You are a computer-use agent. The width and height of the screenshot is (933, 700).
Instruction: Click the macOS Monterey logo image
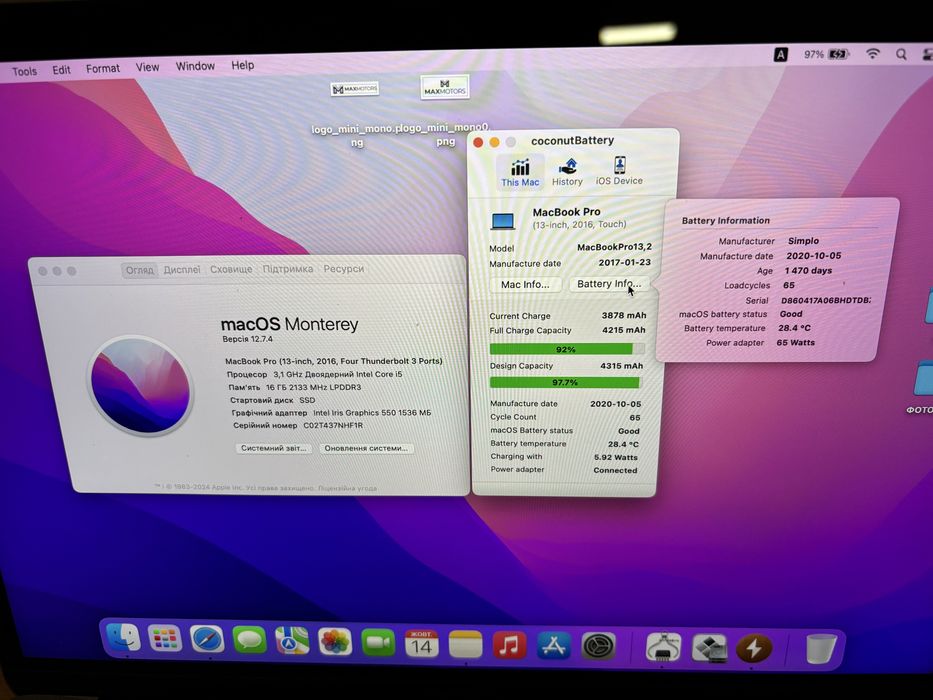tap(141, 386)
